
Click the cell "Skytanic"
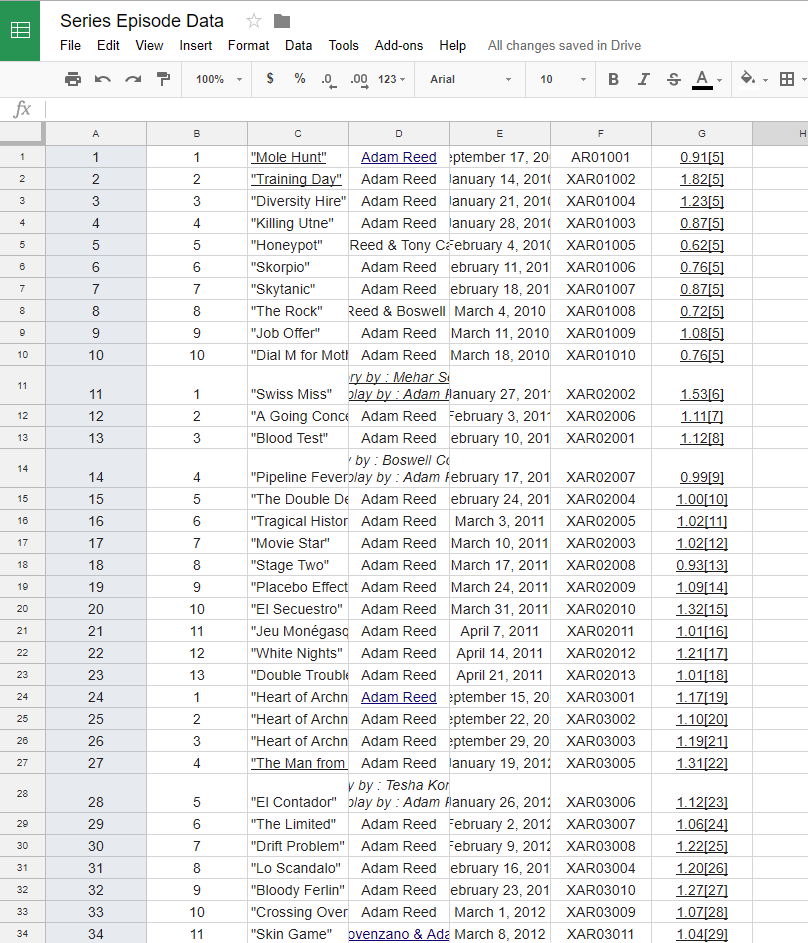point(298,289)
